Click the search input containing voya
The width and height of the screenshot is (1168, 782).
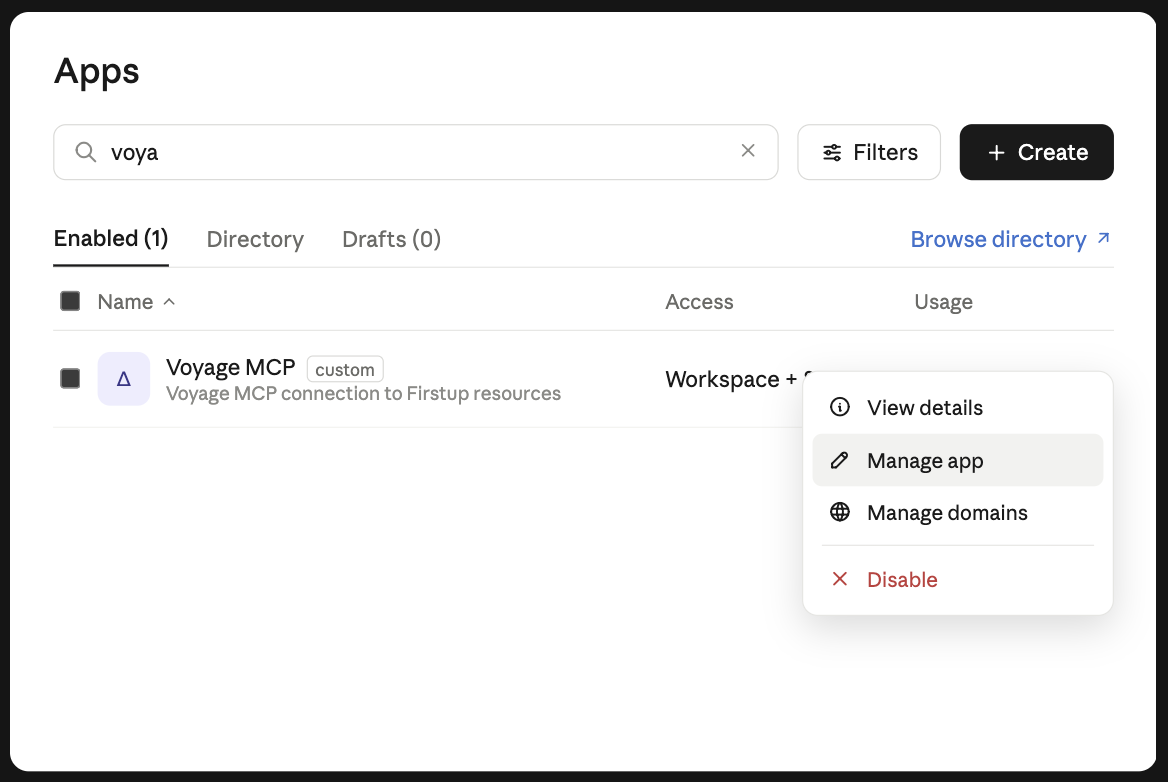point(416,152)
